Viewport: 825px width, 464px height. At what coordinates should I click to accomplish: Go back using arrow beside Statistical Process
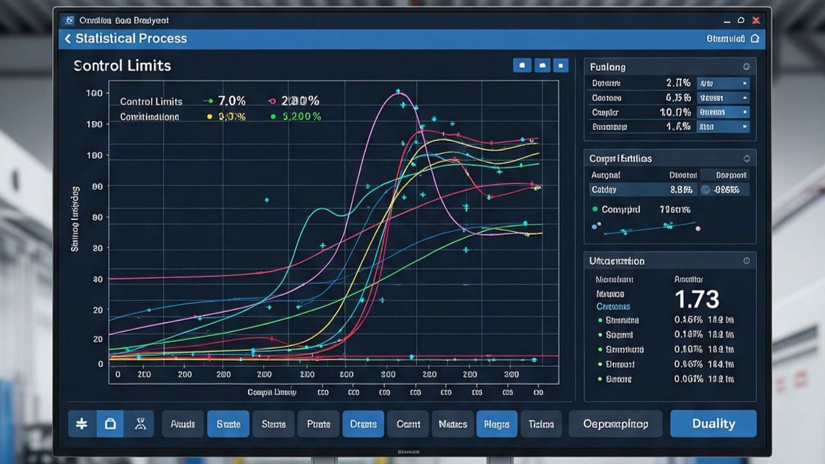pos(68,38)
